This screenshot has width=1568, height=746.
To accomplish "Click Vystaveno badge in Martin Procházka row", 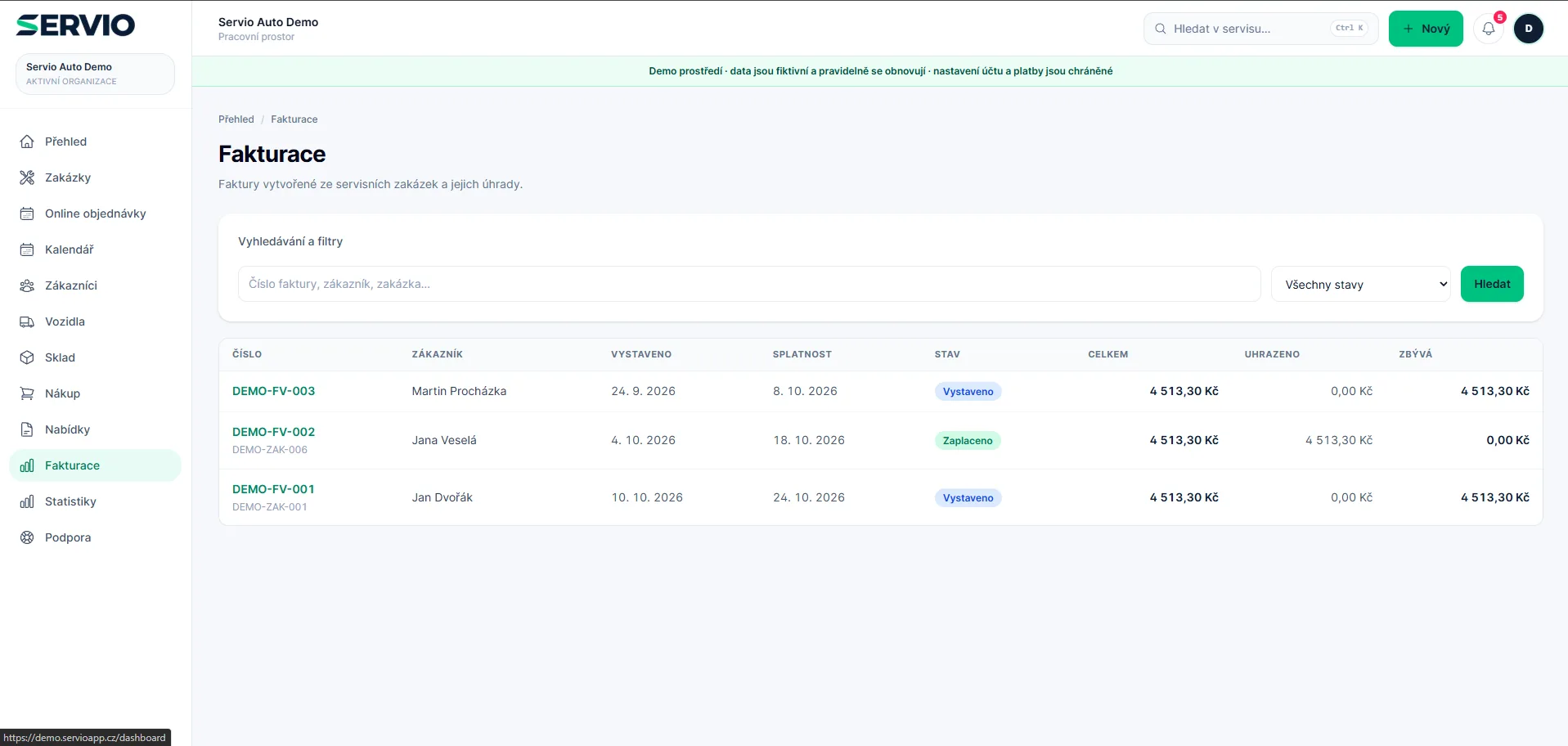I will (968, 392).
